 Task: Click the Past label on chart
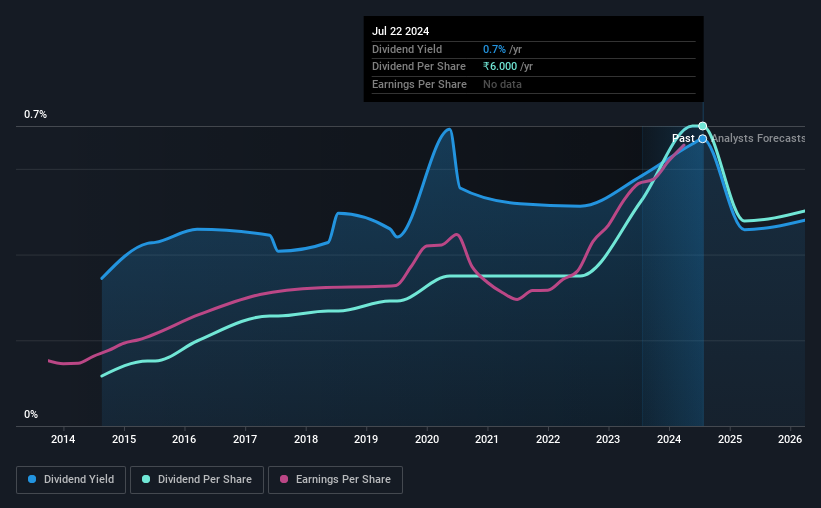click(x=683, y=138)
